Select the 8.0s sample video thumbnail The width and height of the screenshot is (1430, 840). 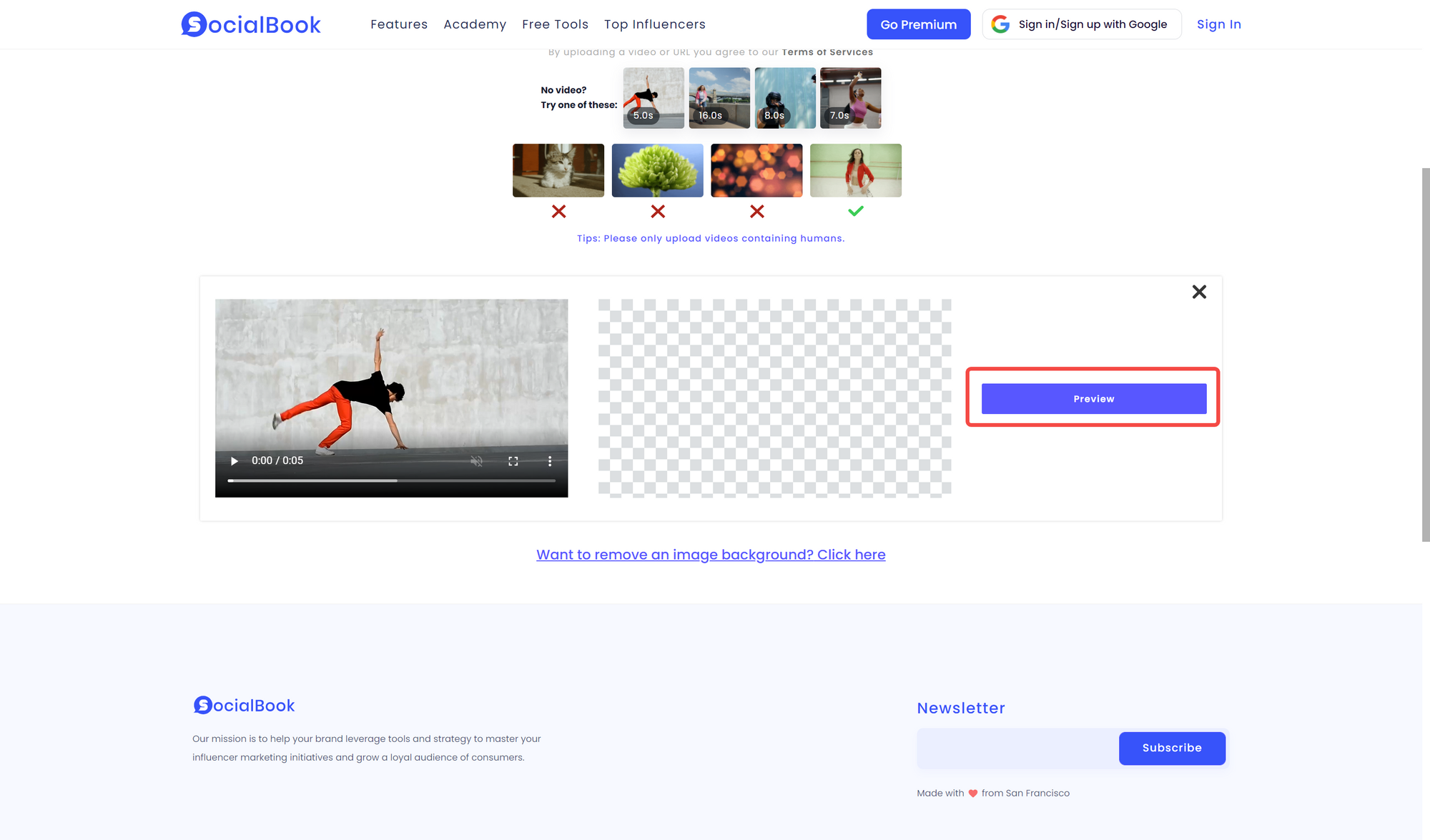click(785, 98)
